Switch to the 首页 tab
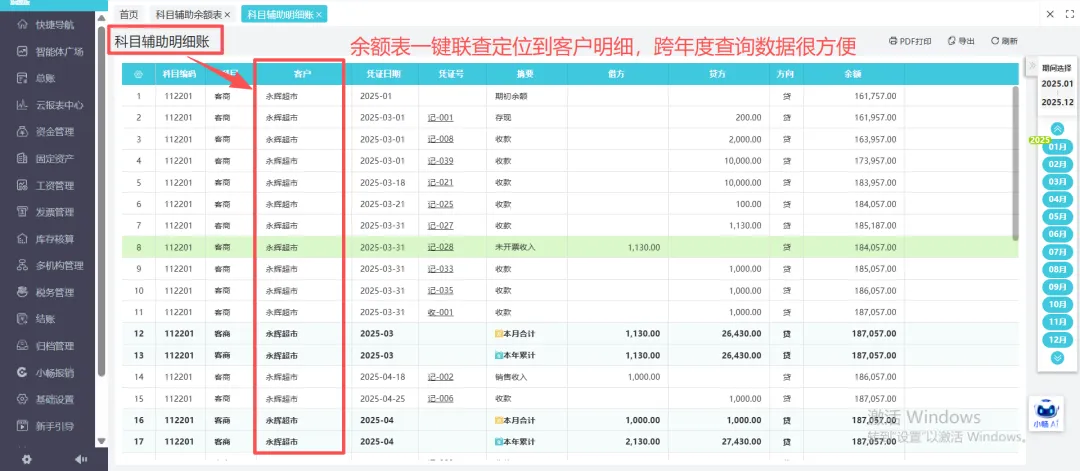Screen dimensions: 1080x471 (x=128, y=14)
